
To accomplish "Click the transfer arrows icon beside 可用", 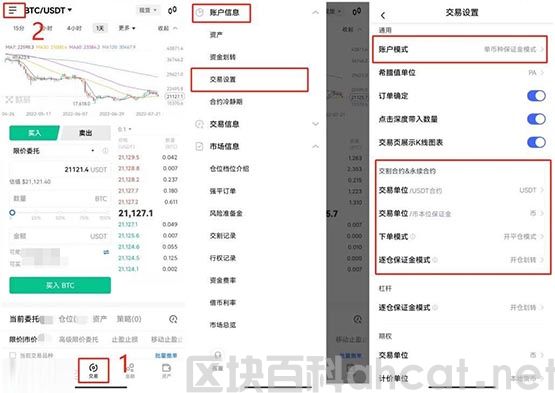I will coord(106,252).
